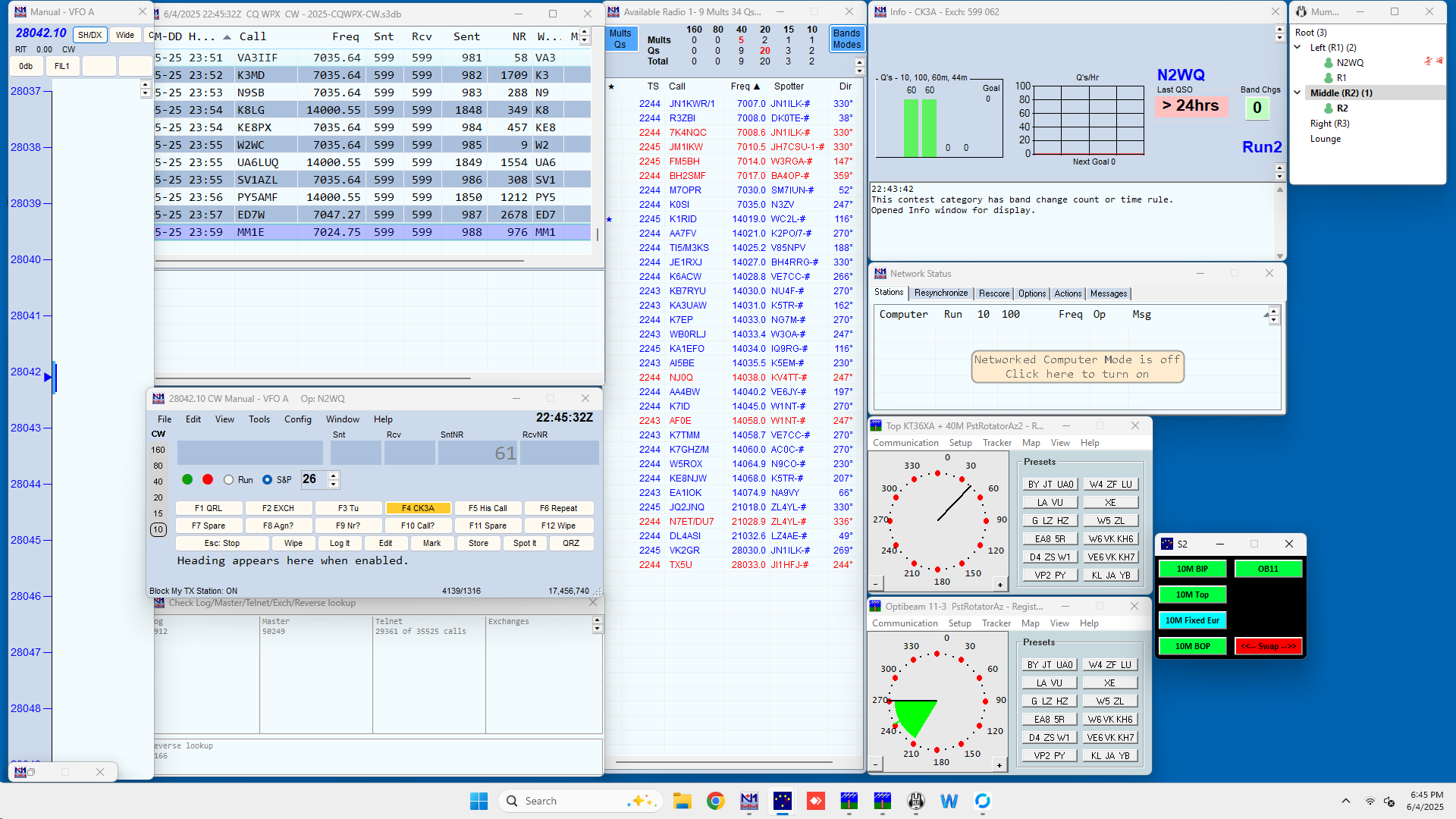This screenshot has height=819, width=1456.
Task: Open Tracker menu in Top KT36XA rotator window
Action: (997, 443)
